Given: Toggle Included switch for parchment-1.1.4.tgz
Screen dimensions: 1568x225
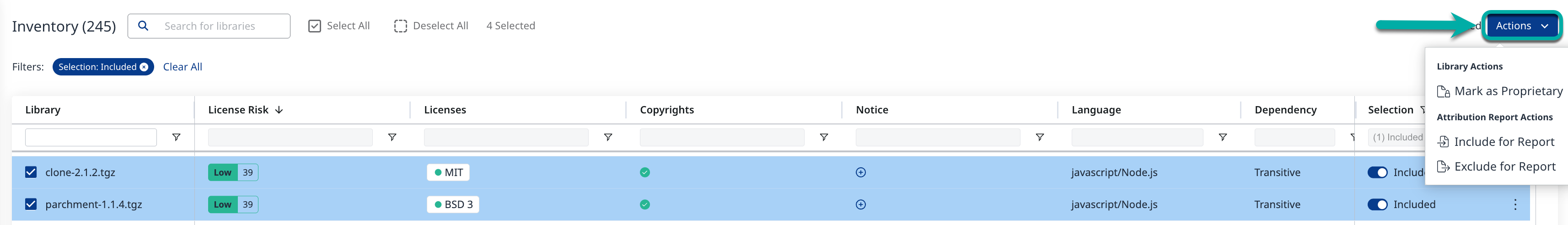Looking at the screenshot, I should pyautogui.click(x=1377, y=205).
